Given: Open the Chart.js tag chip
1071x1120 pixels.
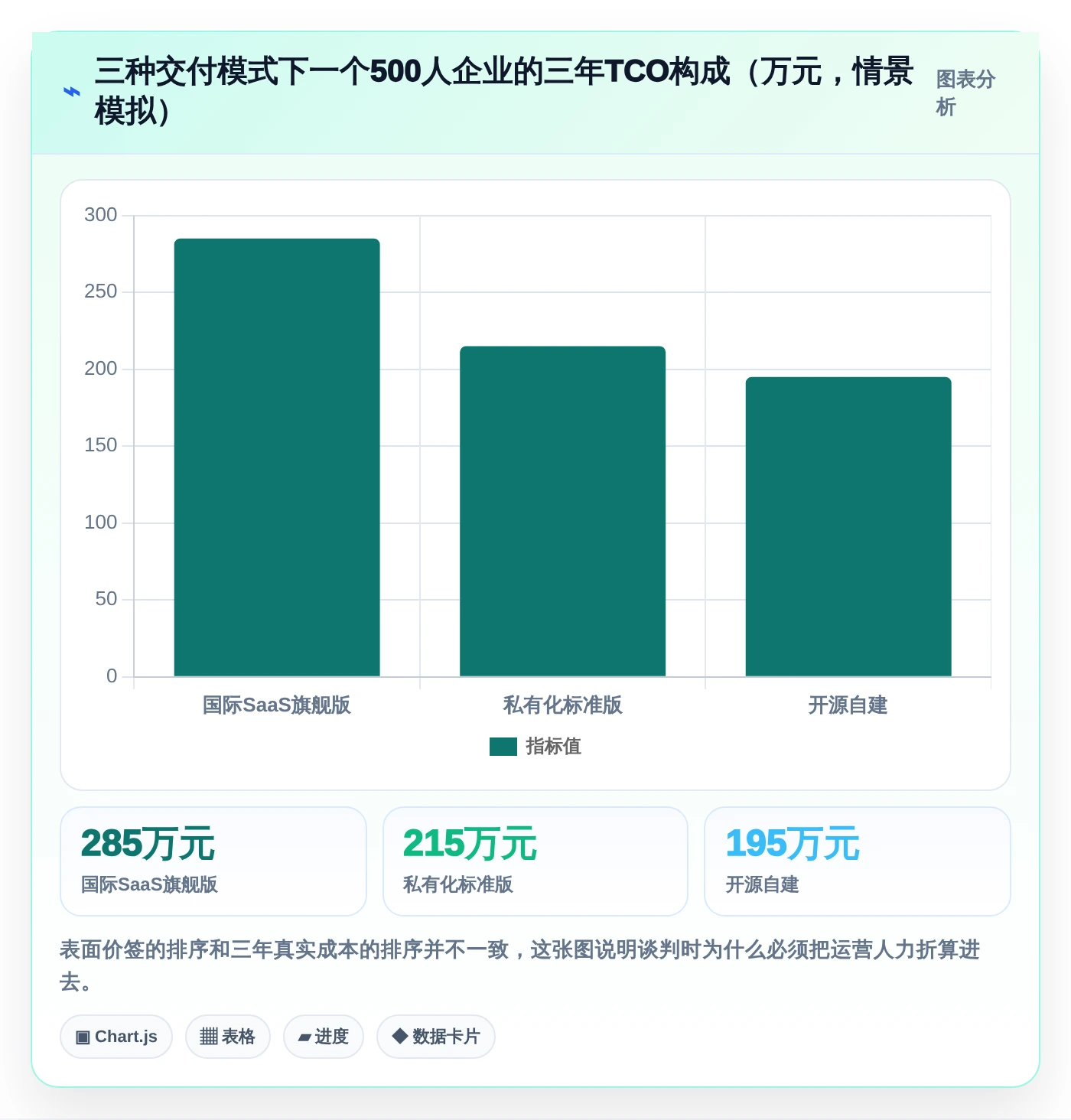Looking at the screenshot, I should tap(116, 1037).
